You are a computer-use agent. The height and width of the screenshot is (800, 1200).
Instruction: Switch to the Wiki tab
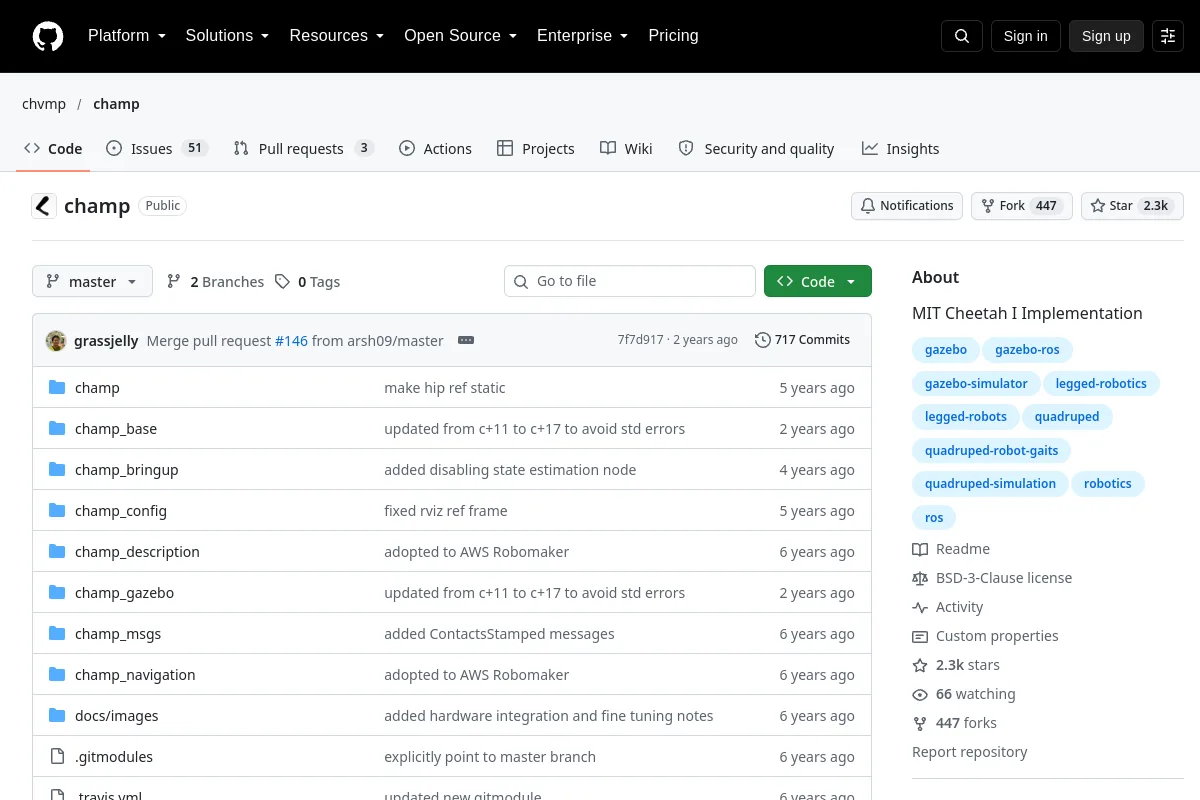[626, 149]
